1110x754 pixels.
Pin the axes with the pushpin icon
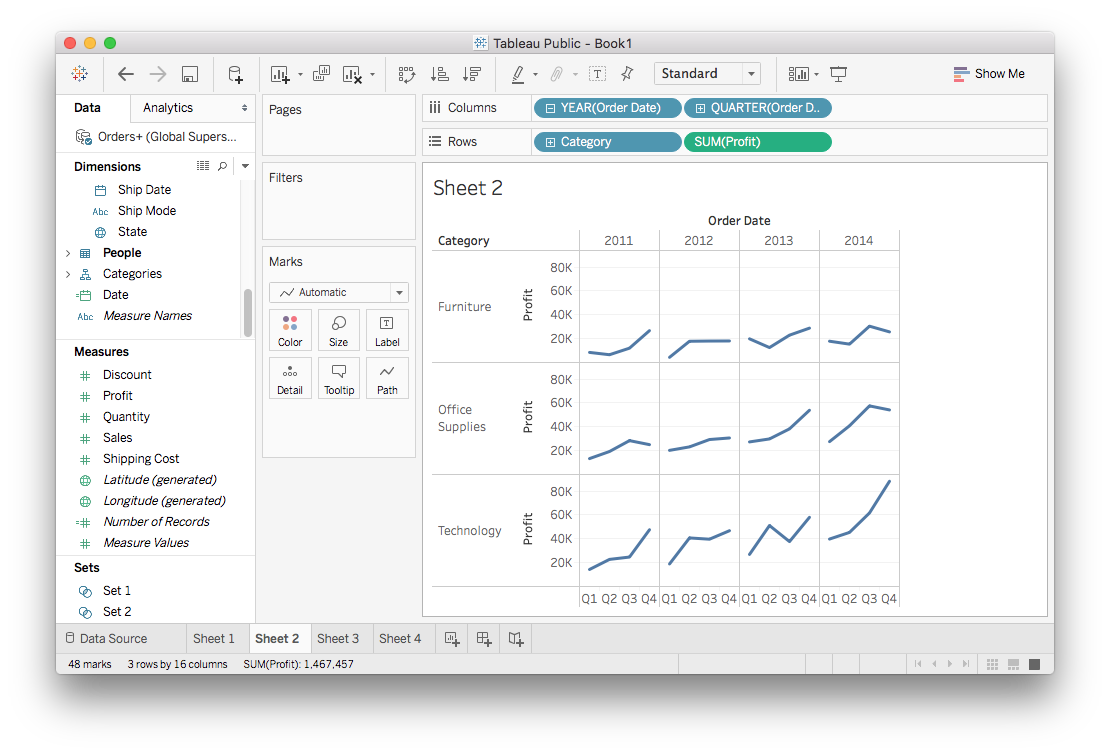pos(627,74)
